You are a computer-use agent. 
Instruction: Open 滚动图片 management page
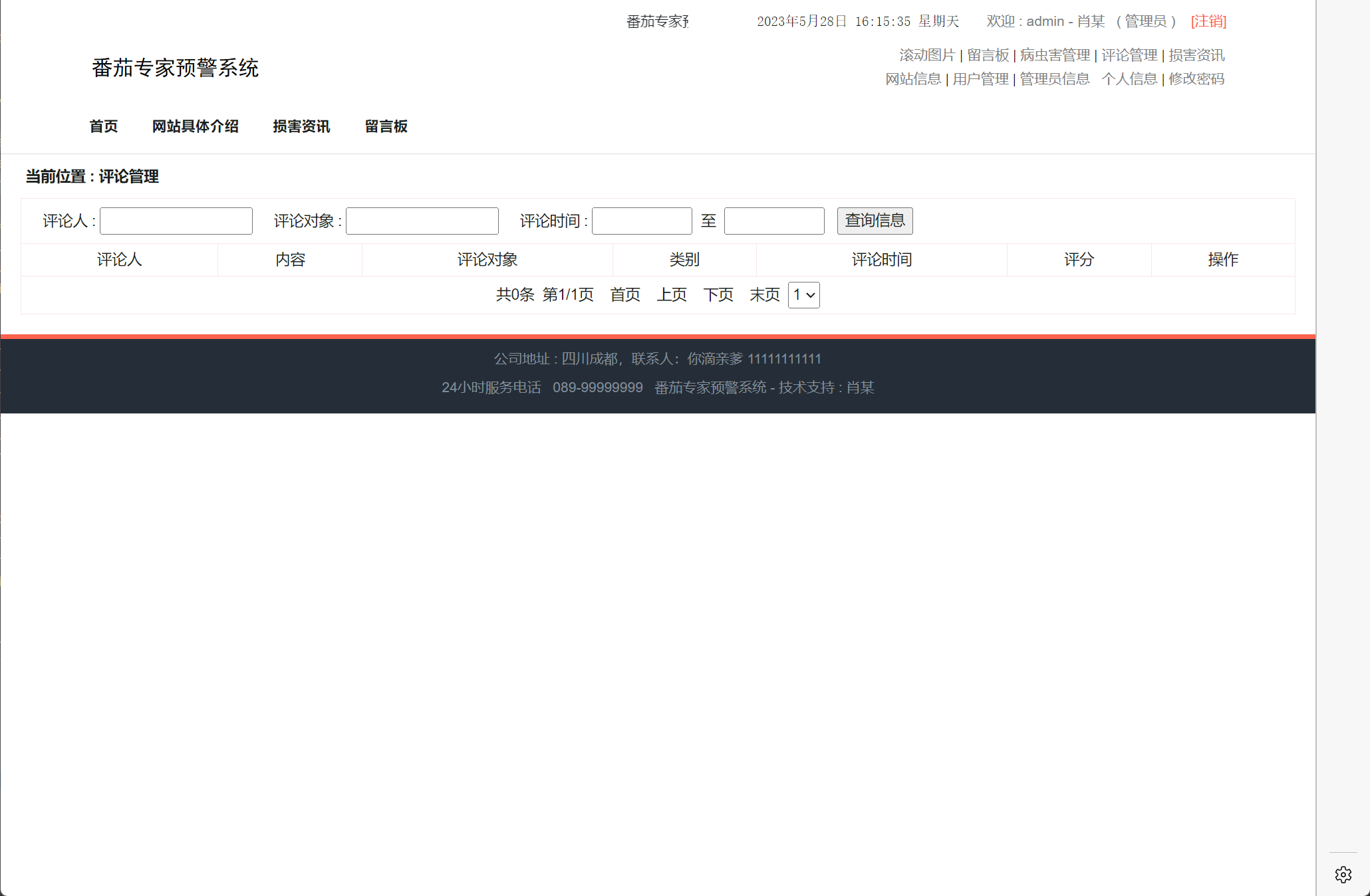pos(926,55)
